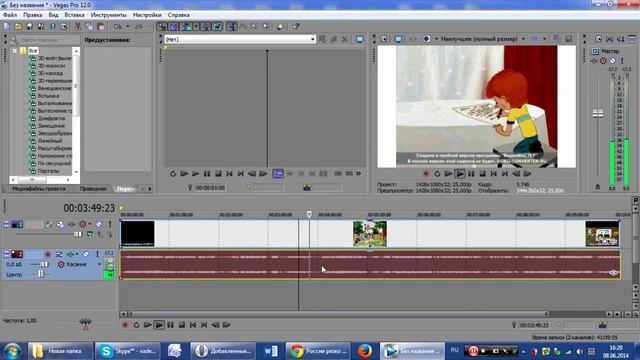Create a new project from the toolbar

coord(7,27)
